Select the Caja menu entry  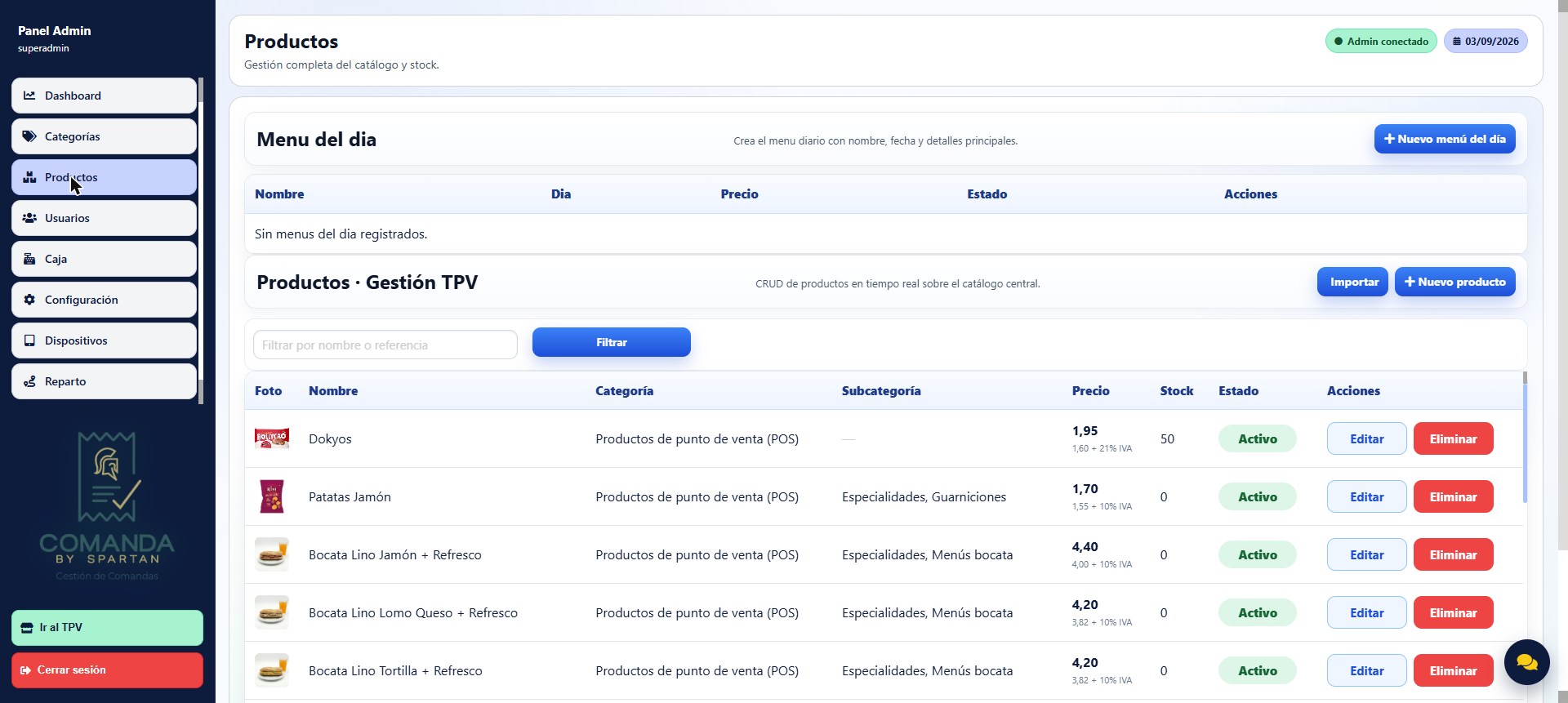point(104,259)
